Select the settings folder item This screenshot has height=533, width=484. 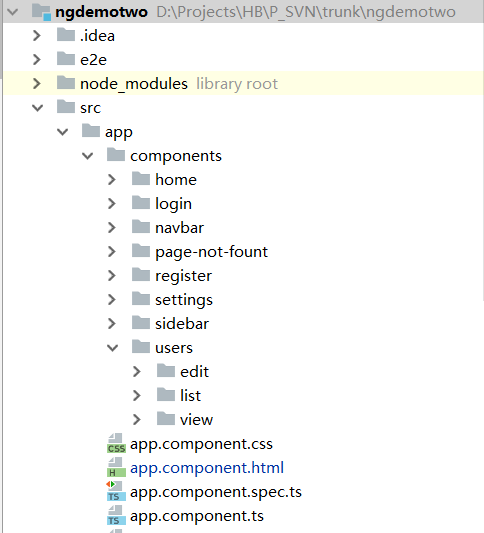(x=184, y=300)
